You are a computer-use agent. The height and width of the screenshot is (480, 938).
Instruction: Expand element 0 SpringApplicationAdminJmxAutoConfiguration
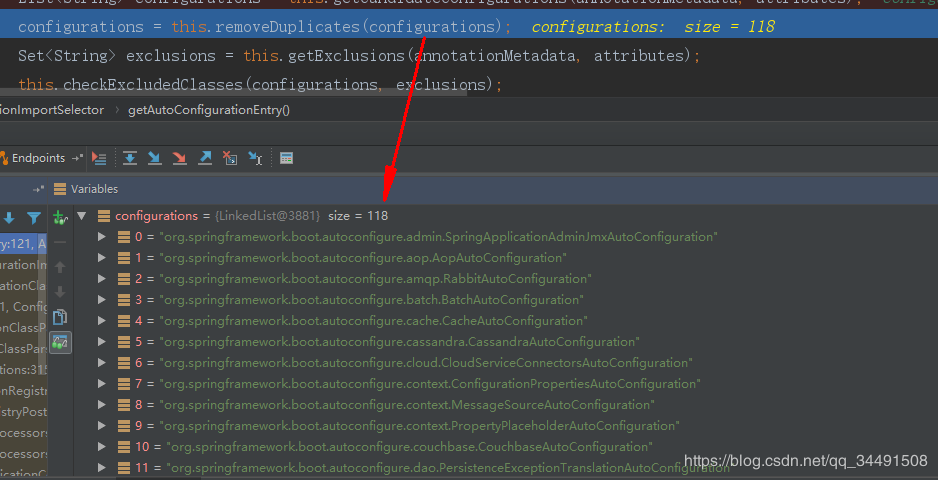102,236
